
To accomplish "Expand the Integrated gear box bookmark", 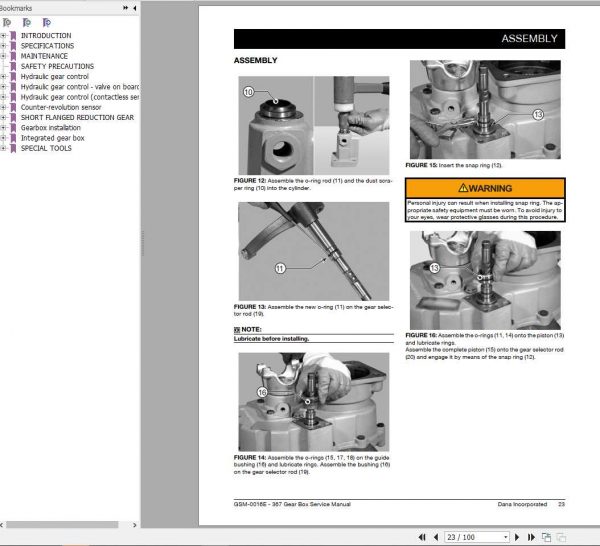I will click(3, 138).
